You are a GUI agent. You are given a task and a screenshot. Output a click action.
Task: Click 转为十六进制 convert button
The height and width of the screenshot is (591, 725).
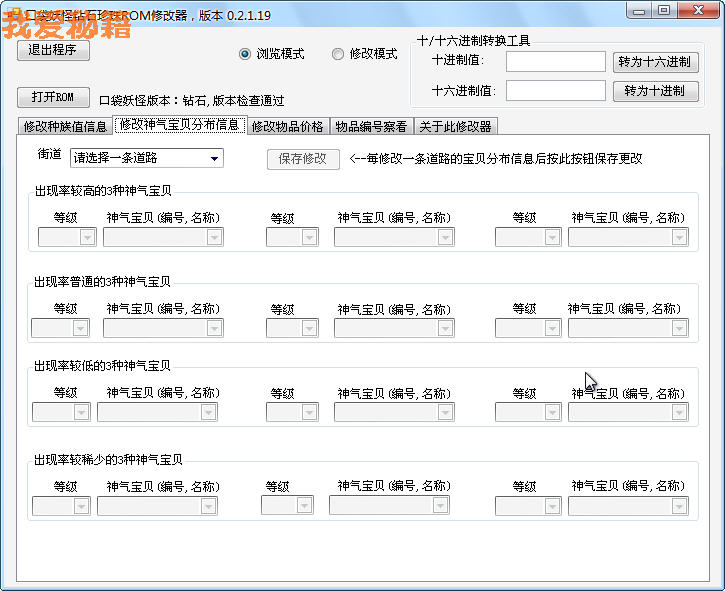point(654,62)
